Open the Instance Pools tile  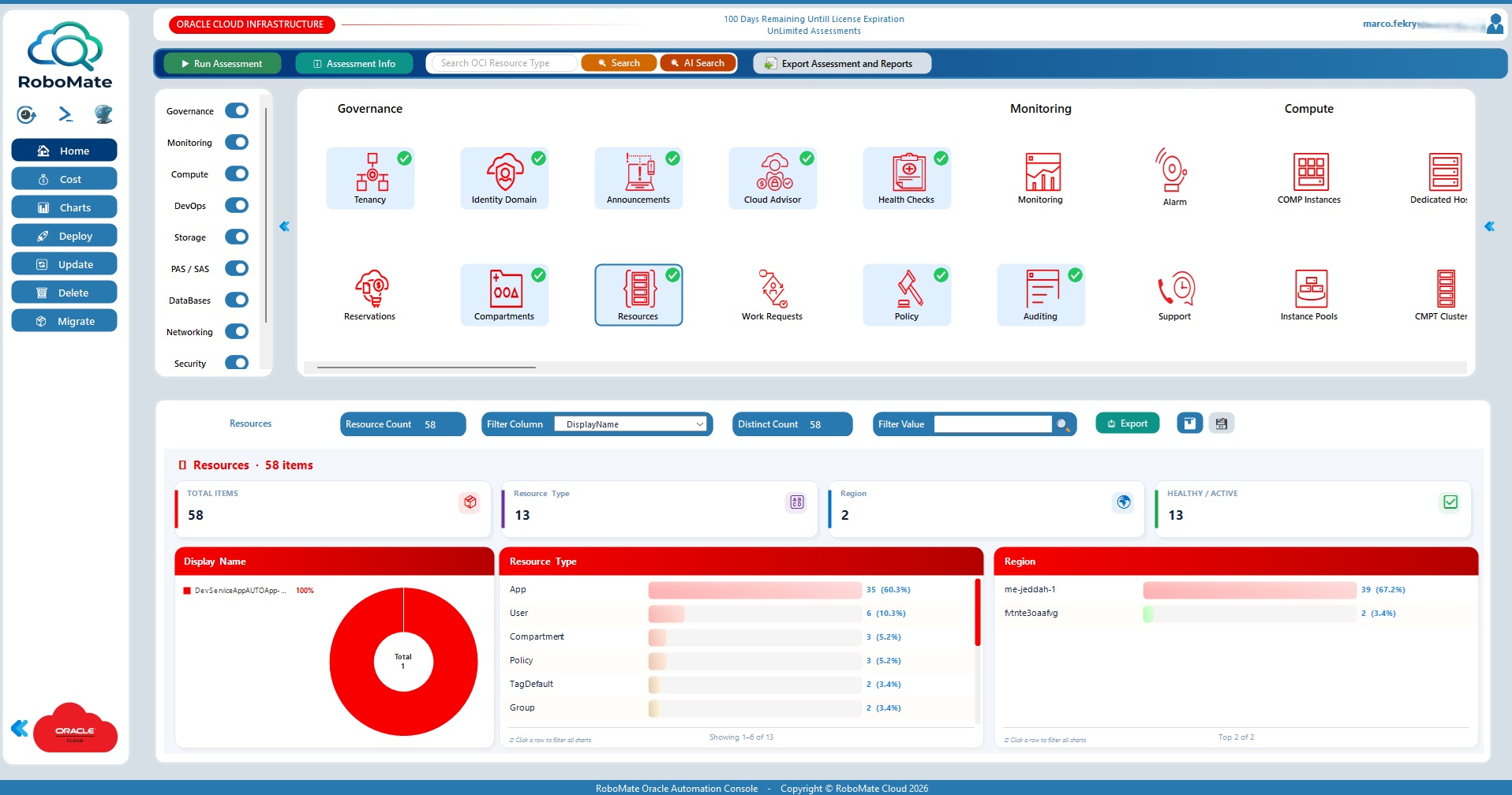point(1309,295)
